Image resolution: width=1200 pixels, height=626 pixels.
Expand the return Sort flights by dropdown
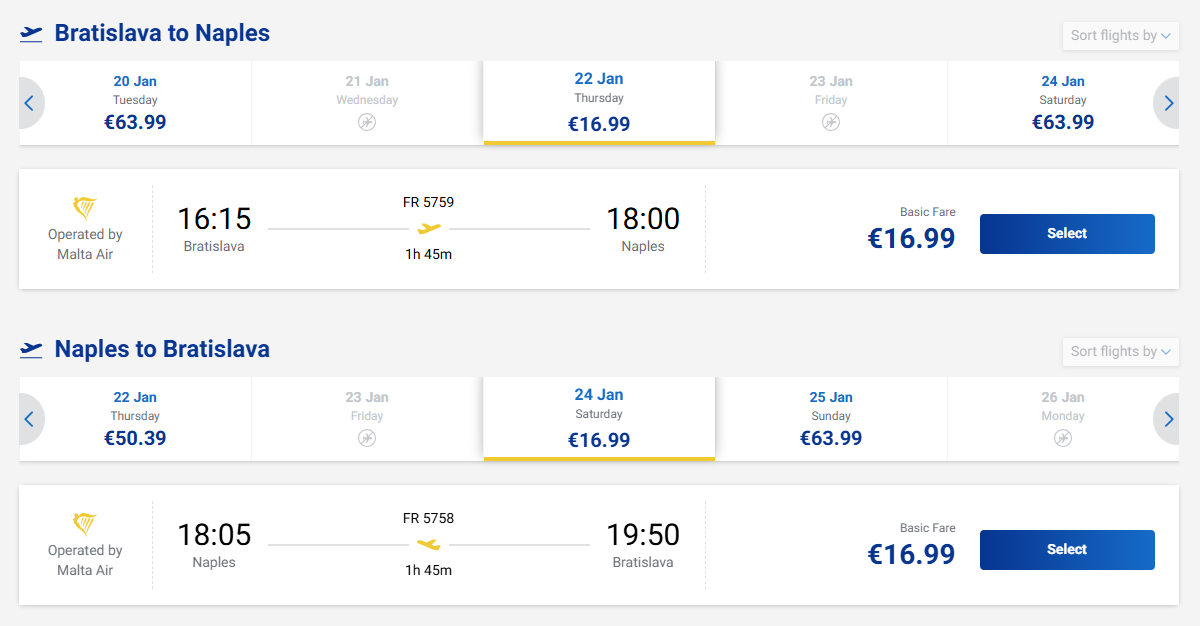(x=1120, y=352)
